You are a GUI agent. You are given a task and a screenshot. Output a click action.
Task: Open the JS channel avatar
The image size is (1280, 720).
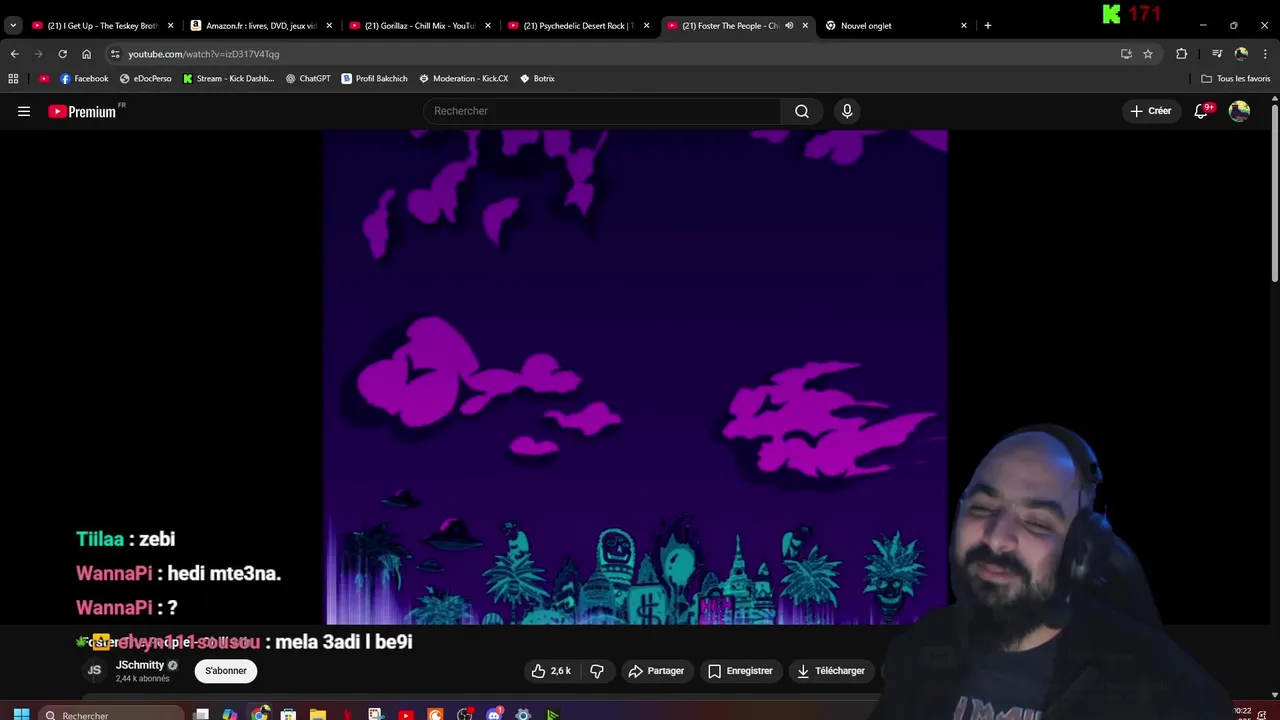pyautogui.click(x=94, y=671)
